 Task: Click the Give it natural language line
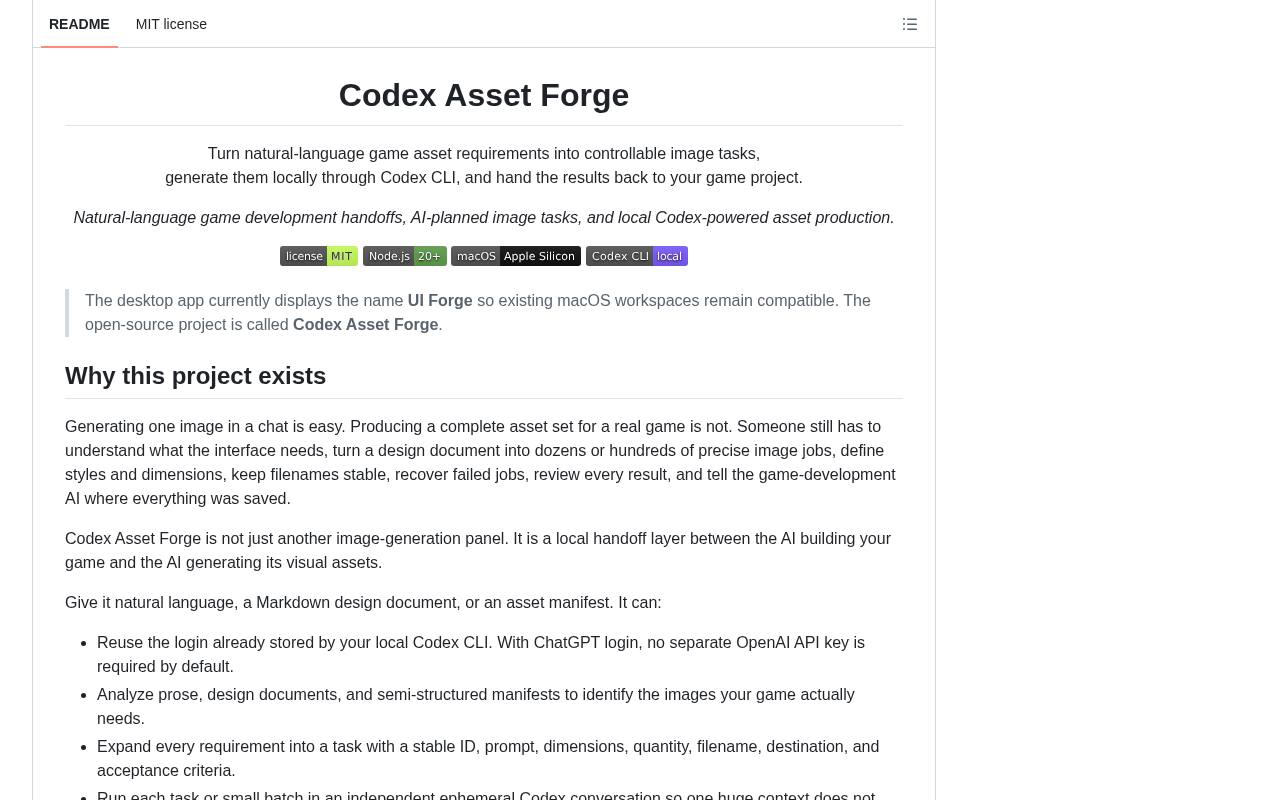click(363, 603)
